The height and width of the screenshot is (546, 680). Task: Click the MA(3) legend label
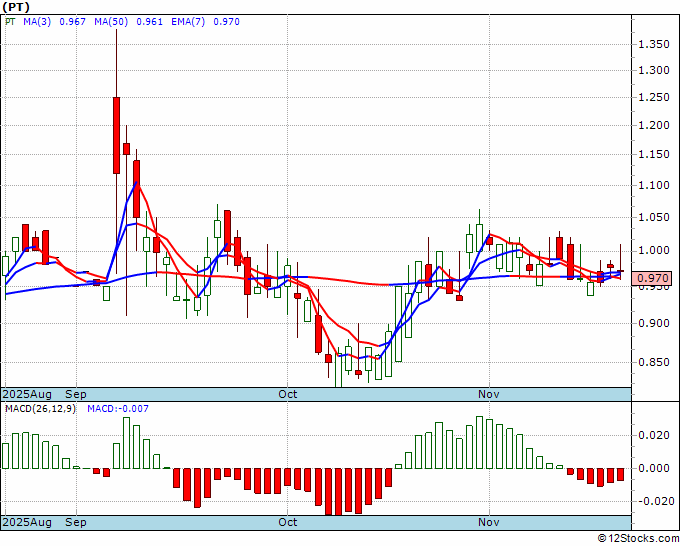click(37, 22)
